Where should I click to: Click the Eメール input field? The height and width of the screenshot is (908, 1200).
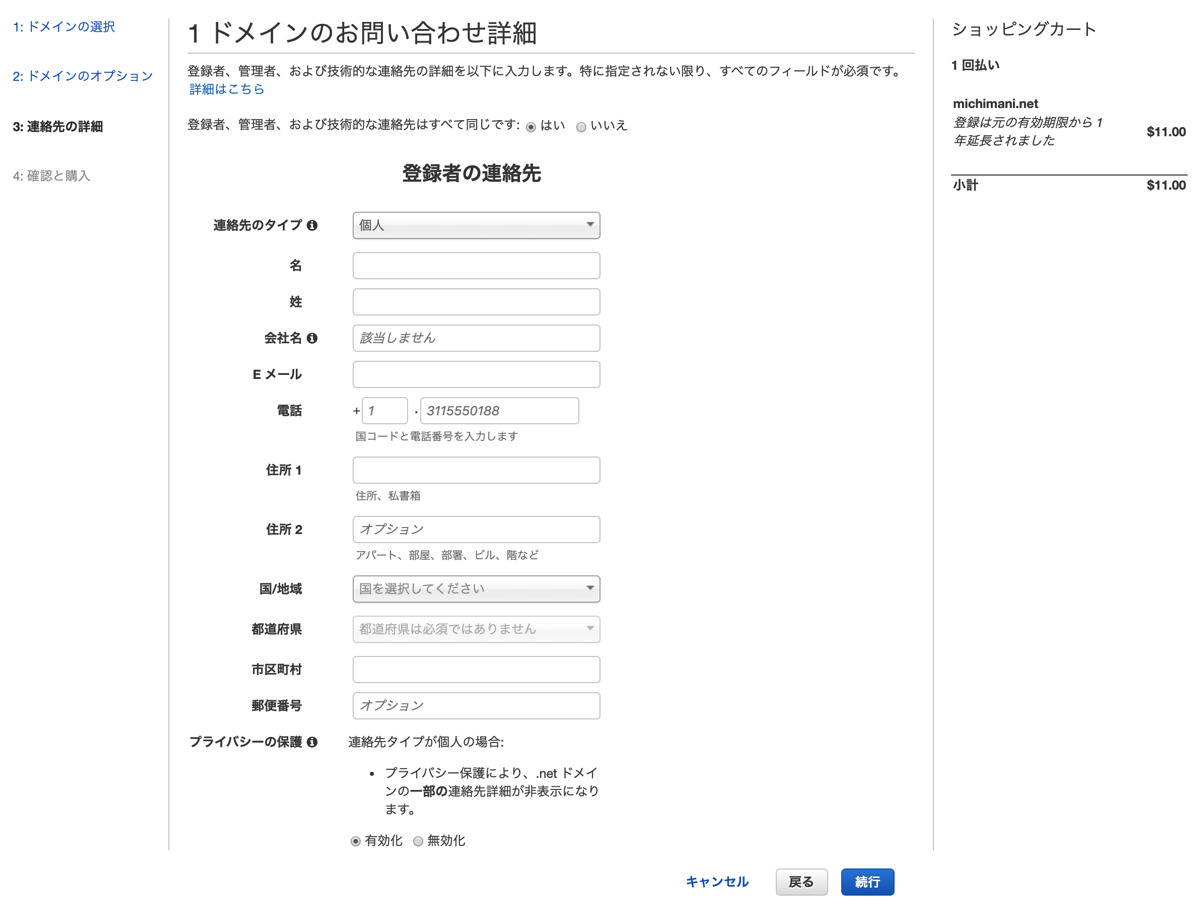pyautogui.click(x=475, y=374)
